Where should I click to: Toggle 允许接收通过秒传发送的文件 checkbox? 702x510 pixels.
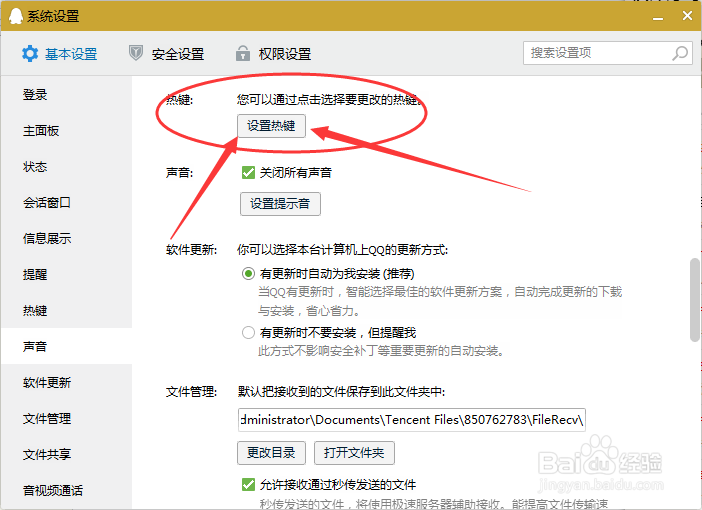click(248, 484)
